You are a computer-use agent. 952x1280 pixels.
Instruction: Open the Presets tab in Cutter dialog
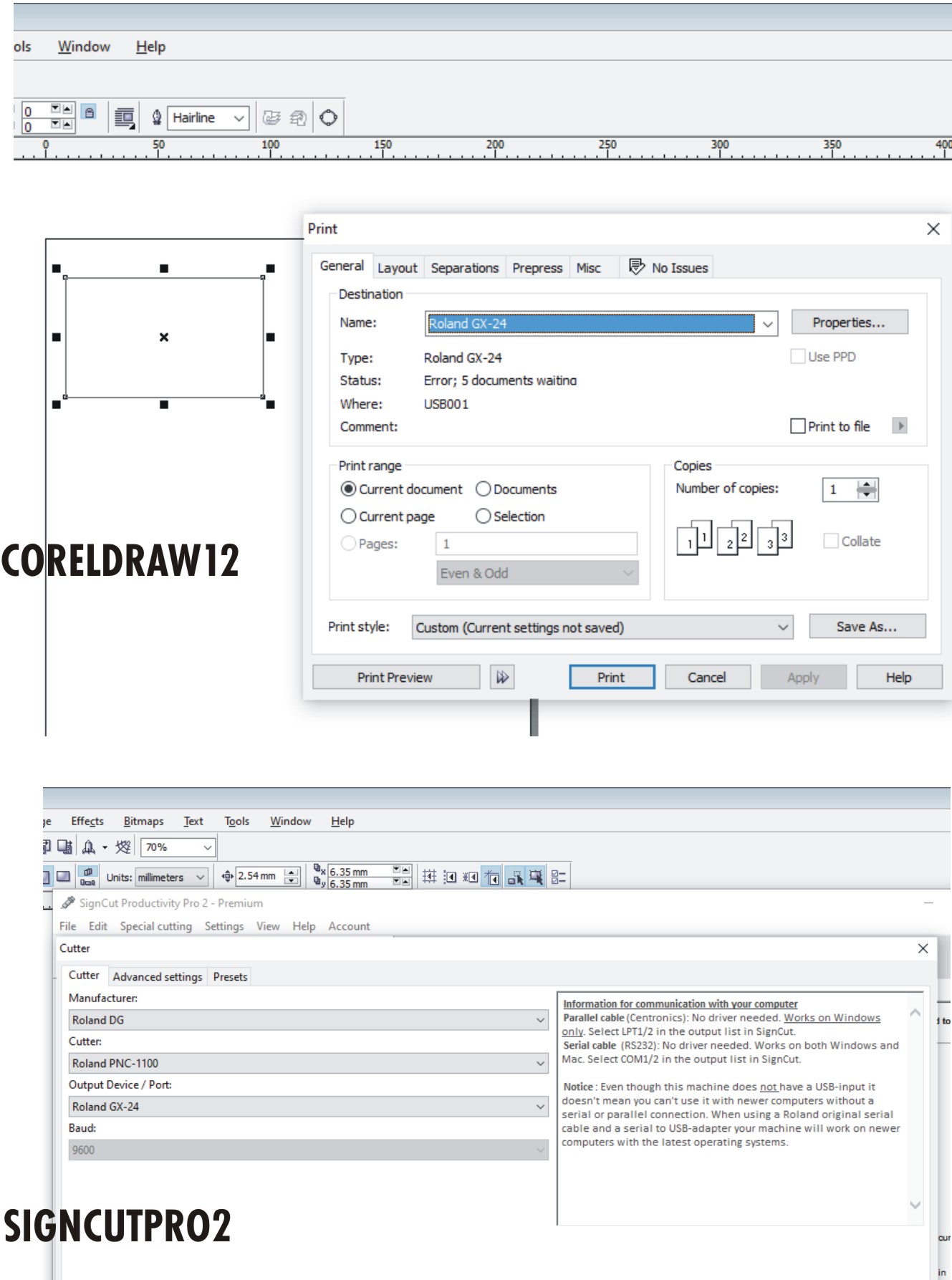(230, 976)
